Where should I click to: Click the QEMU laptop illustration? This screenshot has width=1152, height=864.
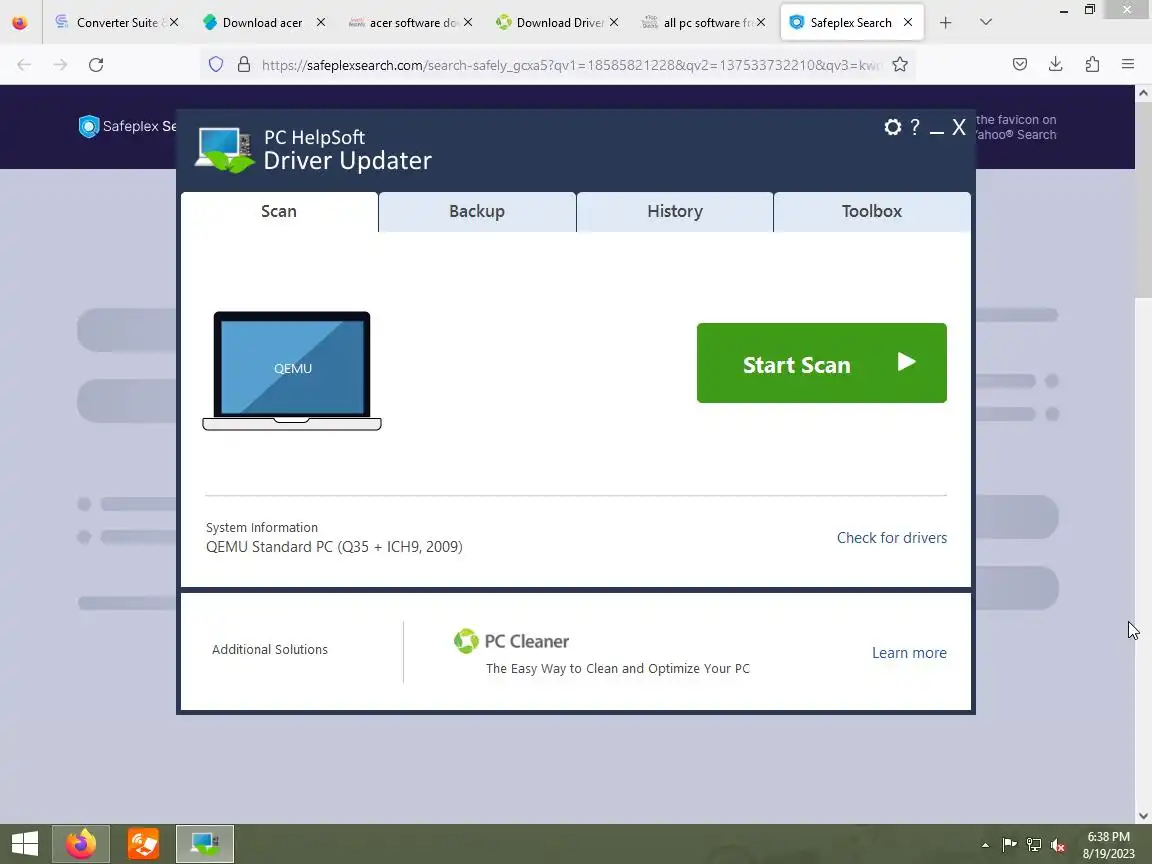[x=292, y=371]
